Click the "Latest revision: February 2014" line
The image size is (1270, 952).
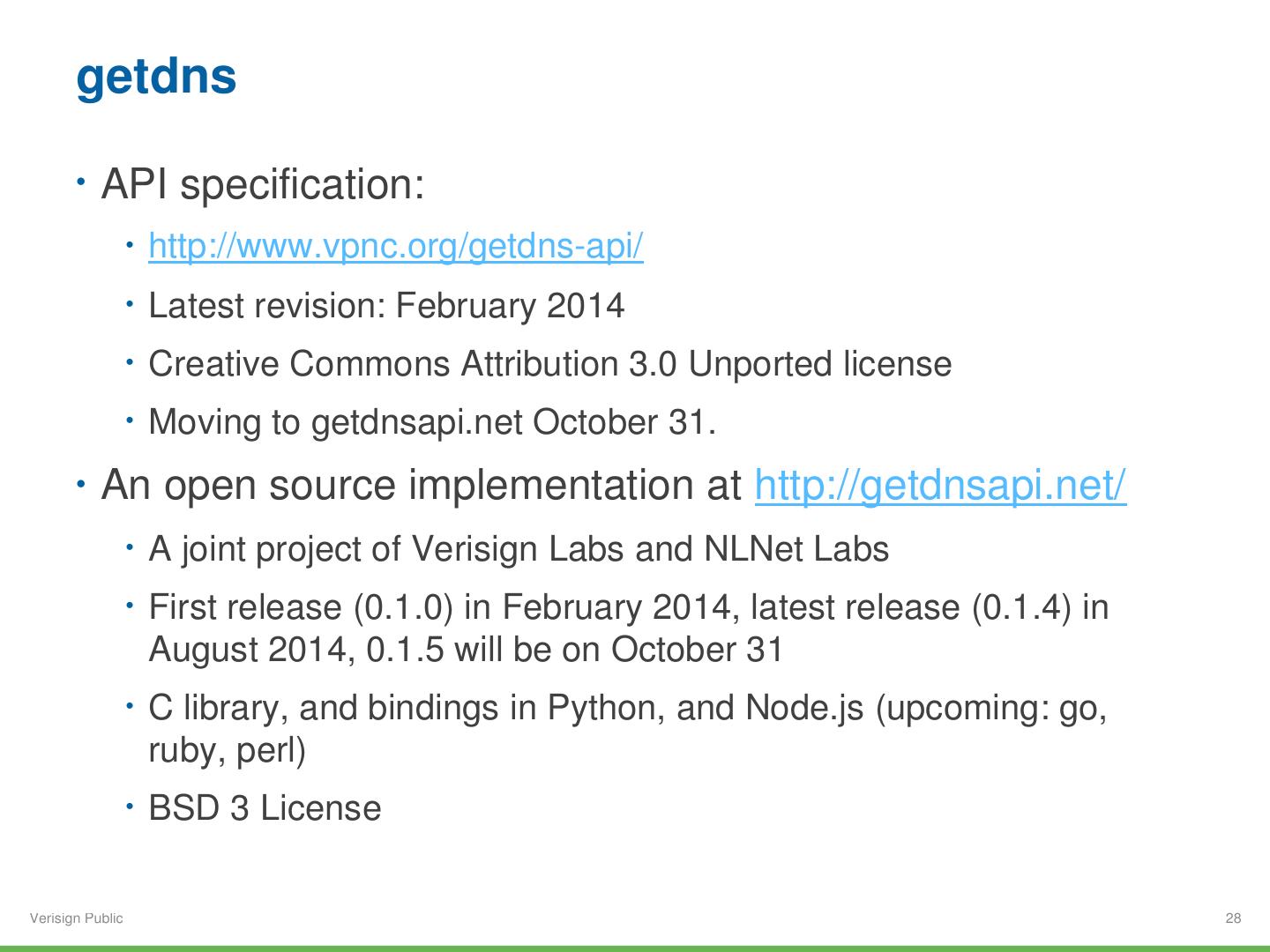(386, 306)
